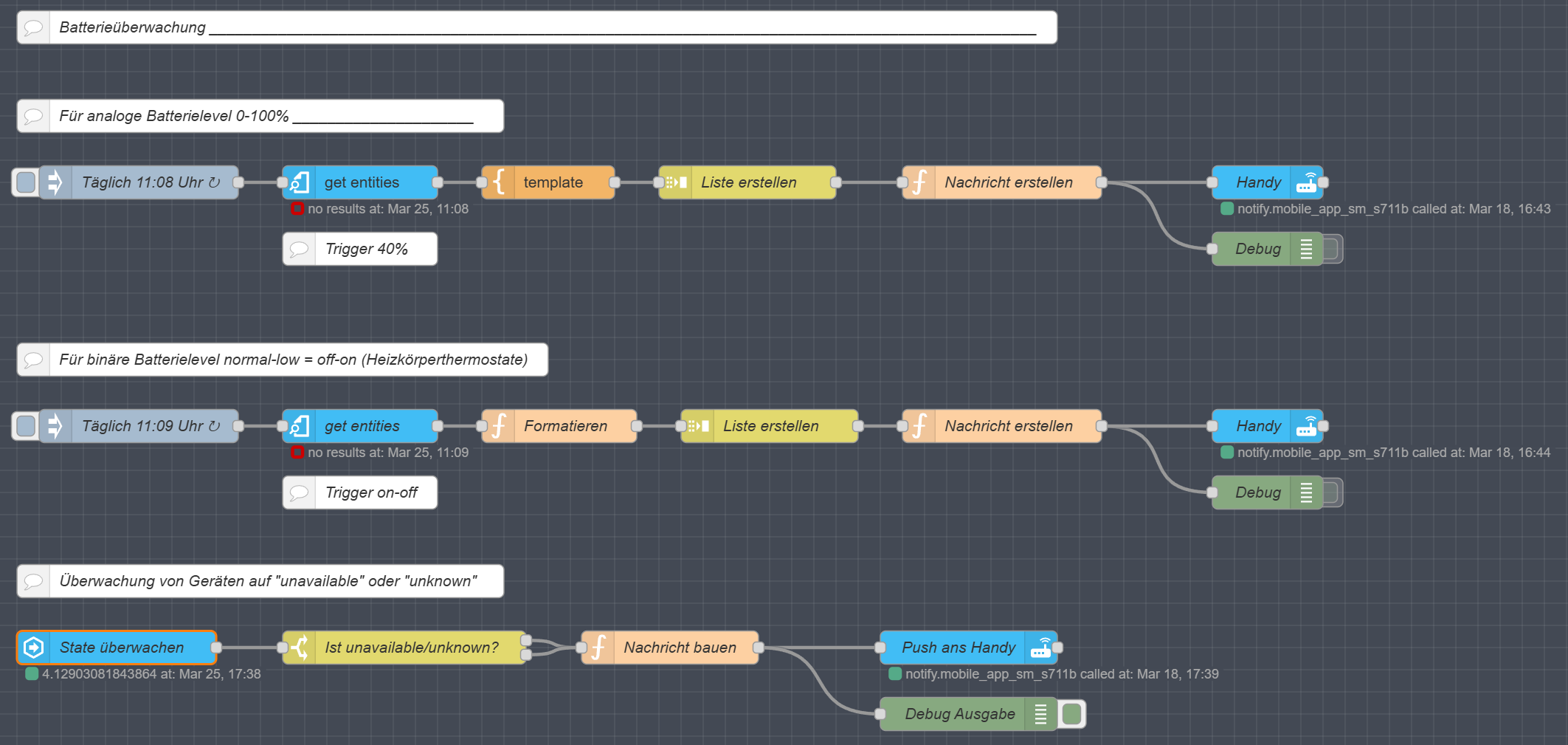Click the join icon on Liste erstellen after Formatieren
The width and height of the screenshot is (1568, 745).
698,426
